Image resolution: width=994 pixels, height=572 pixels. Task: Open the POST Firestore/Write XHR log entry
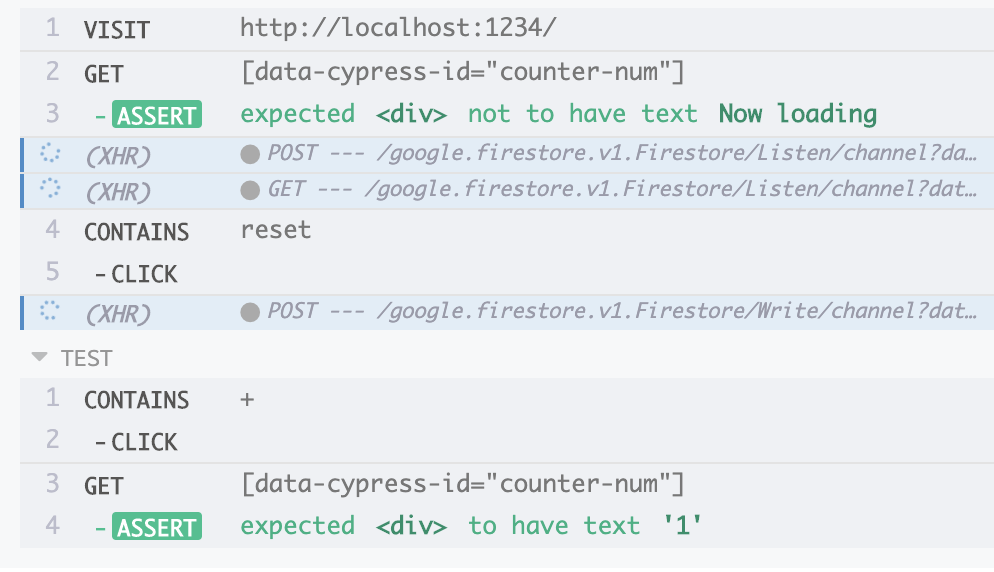[507, 312]
